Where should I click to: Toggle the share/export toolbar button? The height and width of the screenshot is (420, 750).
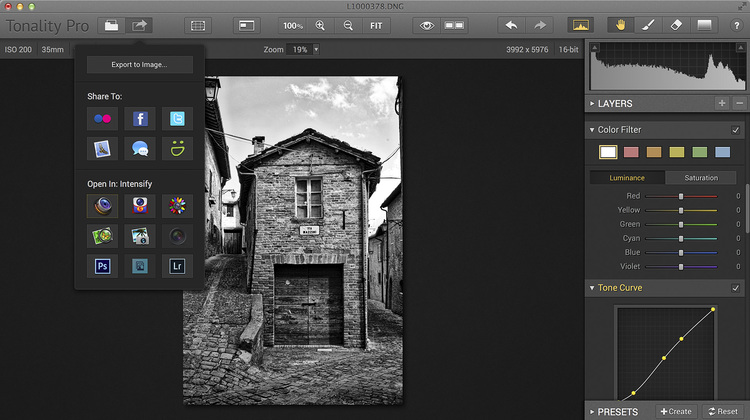coord(139,25)
